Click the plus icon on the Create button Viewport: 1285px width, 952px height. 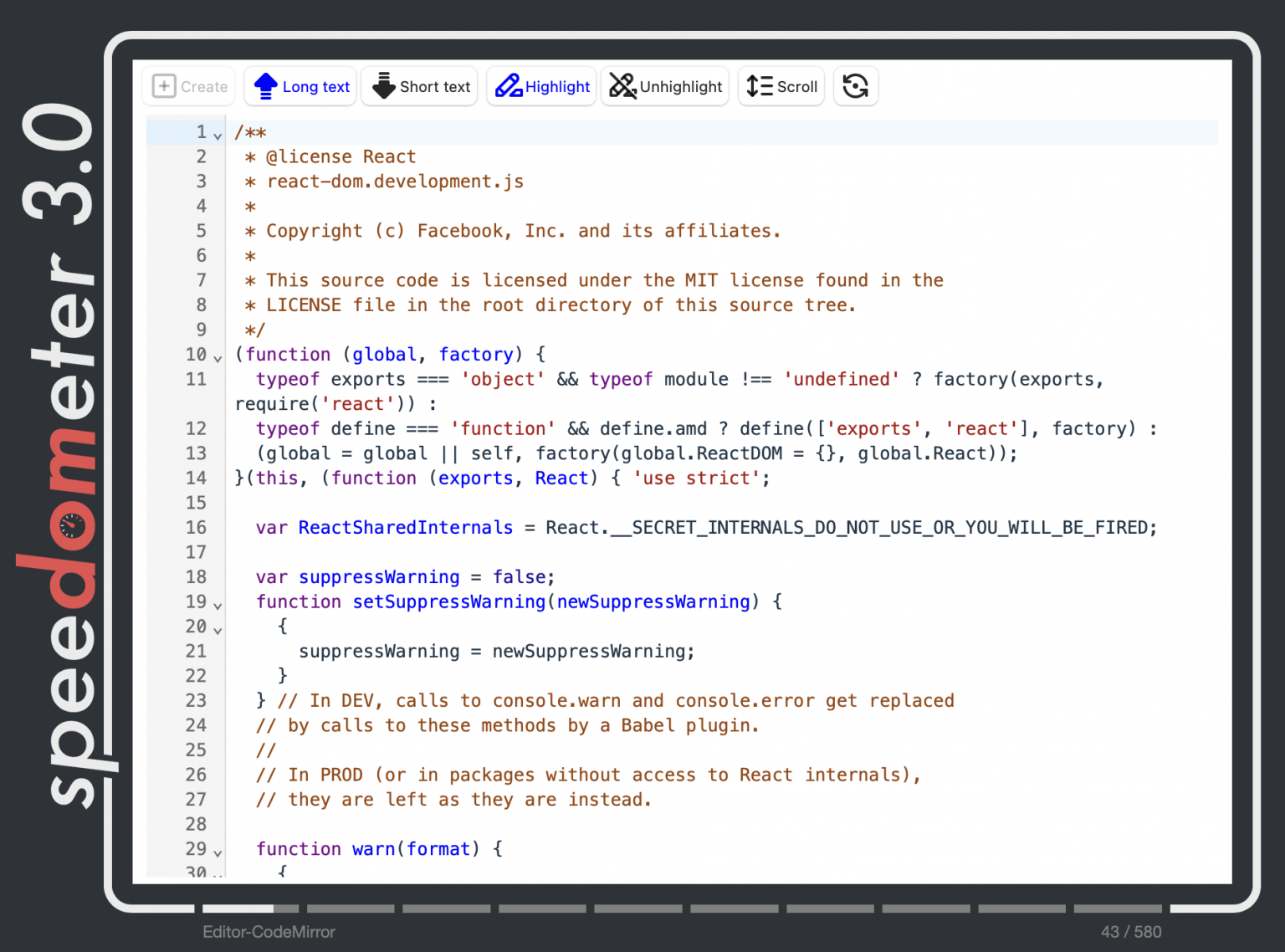pos(164,85)
